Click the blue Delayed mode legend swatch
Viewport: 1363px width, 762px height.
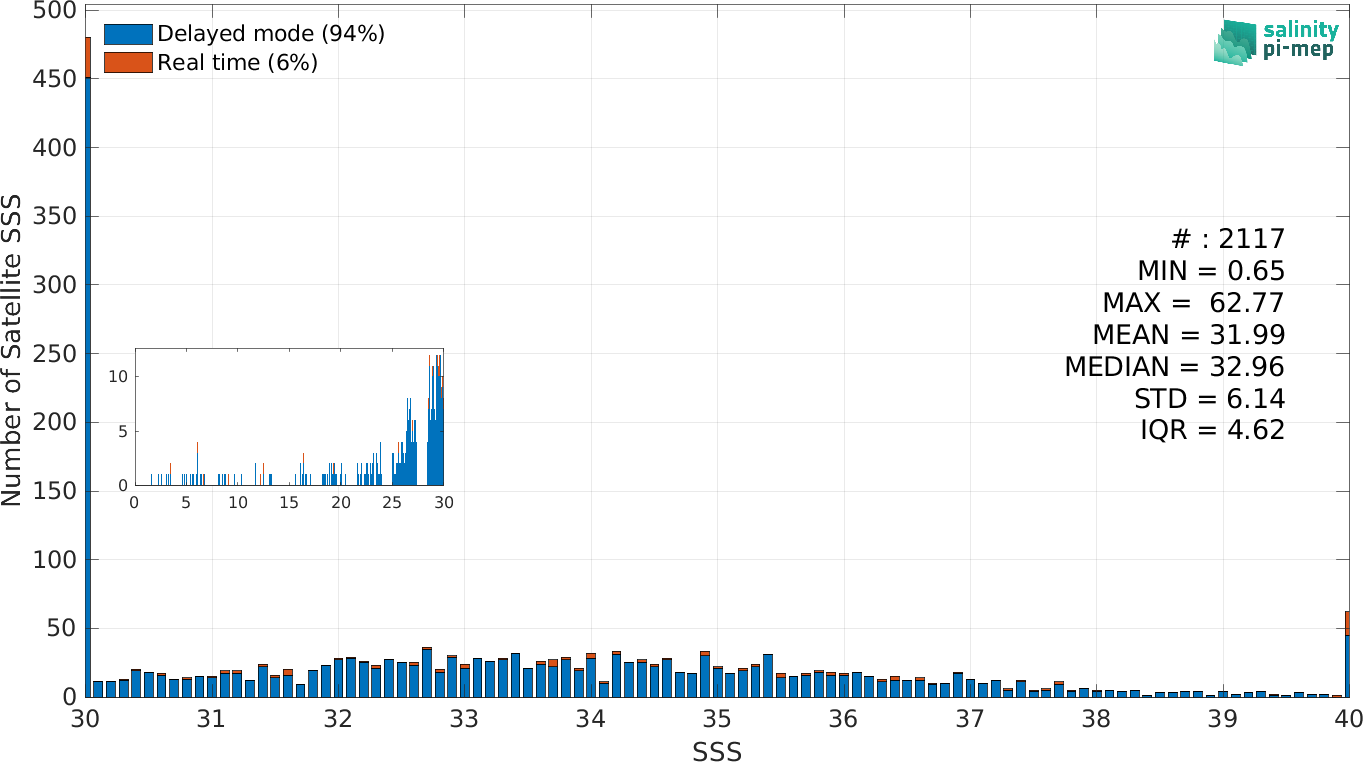[x=129, y=34]
